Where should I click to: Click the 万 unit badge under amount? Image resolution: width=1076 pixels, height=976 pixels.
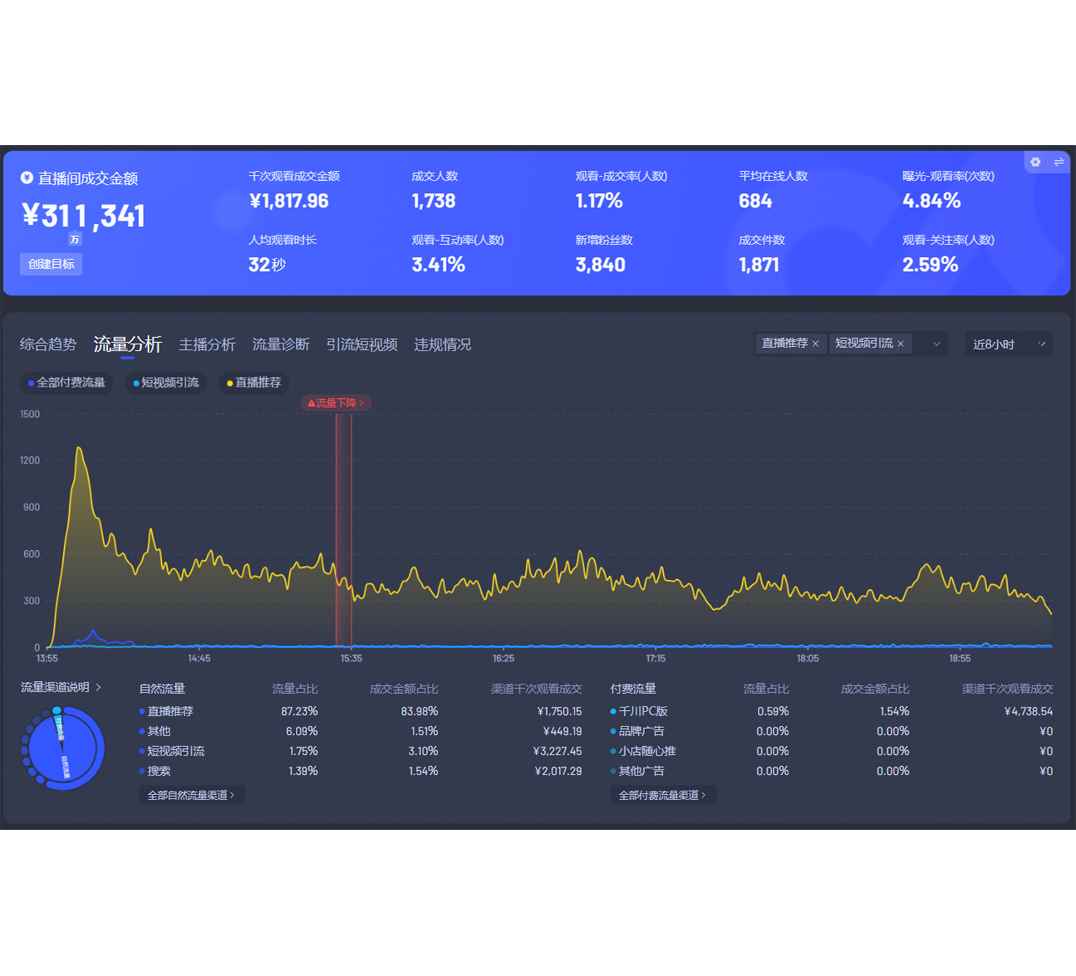75,240
